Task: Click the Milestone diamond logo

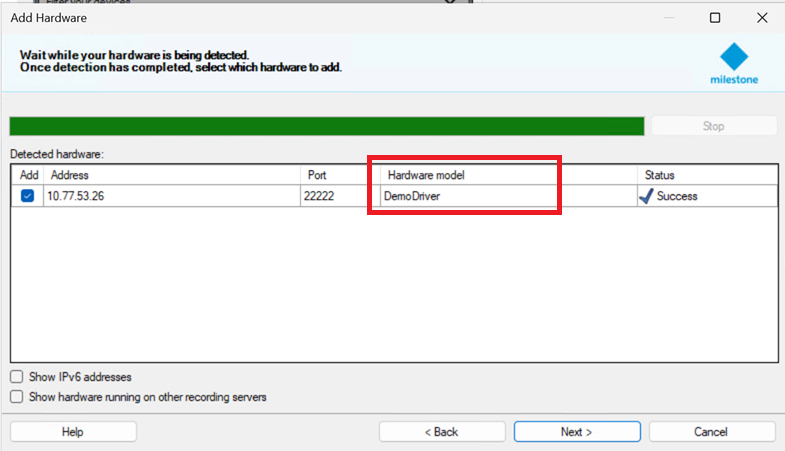Action: pos(734,57)
